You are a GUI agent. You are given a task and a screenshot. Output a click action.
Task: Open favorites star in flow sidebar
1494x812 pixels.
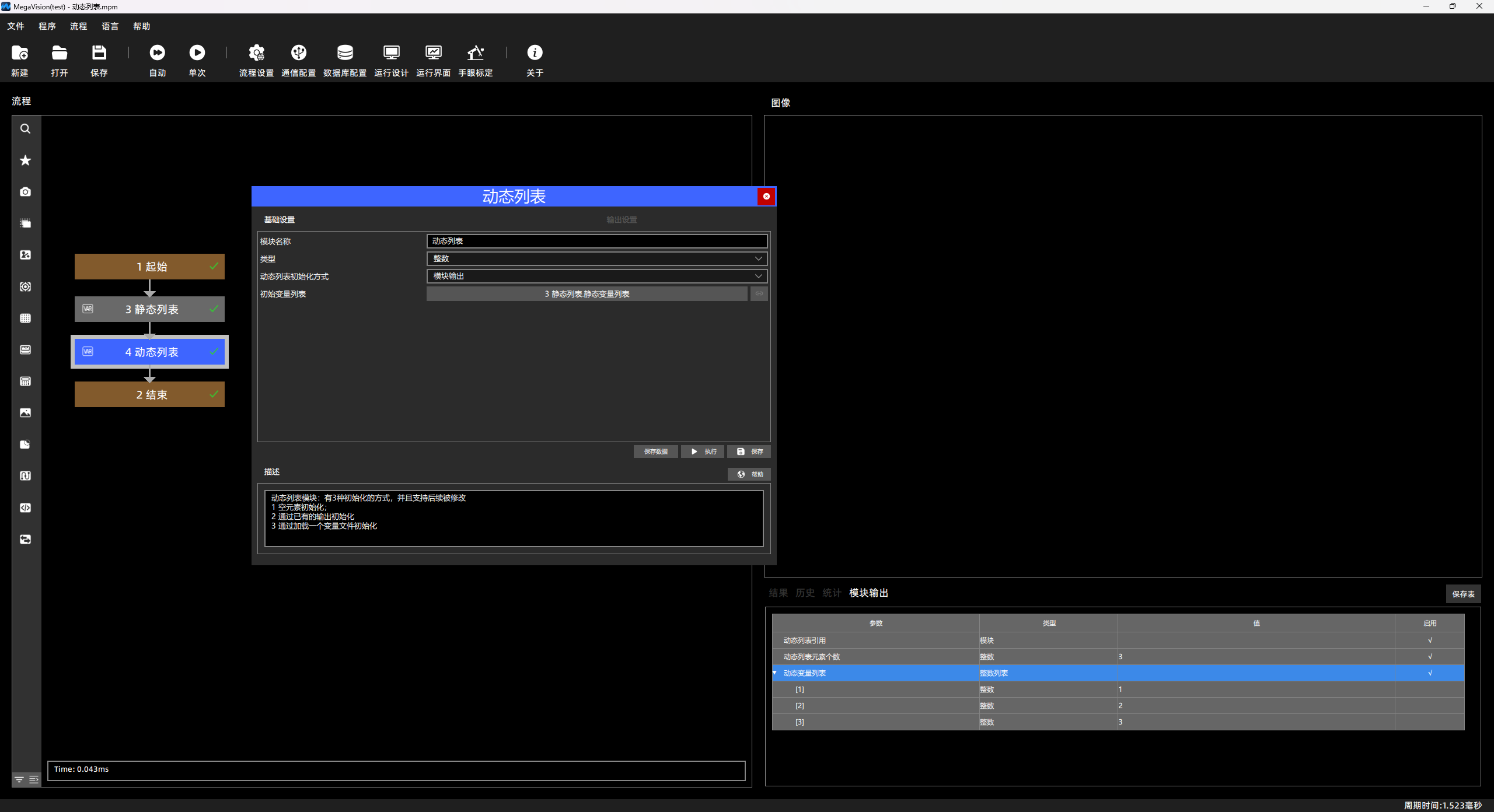25,160
